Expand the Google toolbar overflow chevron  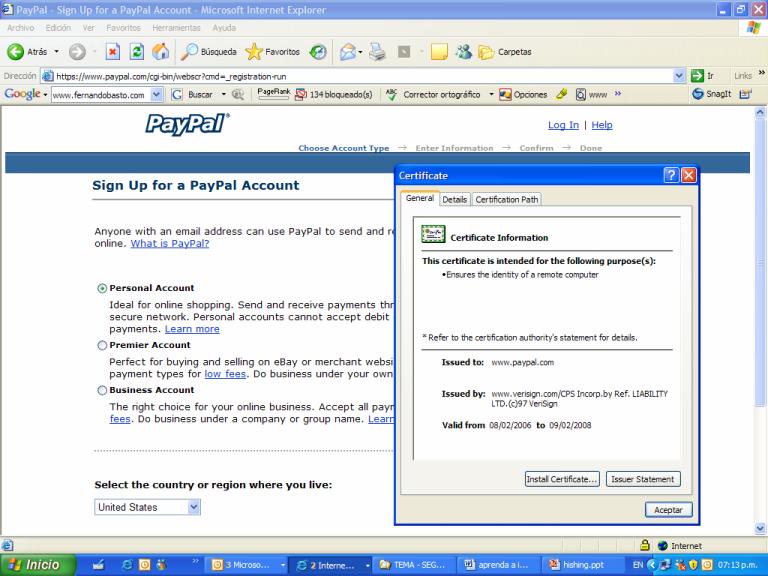618,94
